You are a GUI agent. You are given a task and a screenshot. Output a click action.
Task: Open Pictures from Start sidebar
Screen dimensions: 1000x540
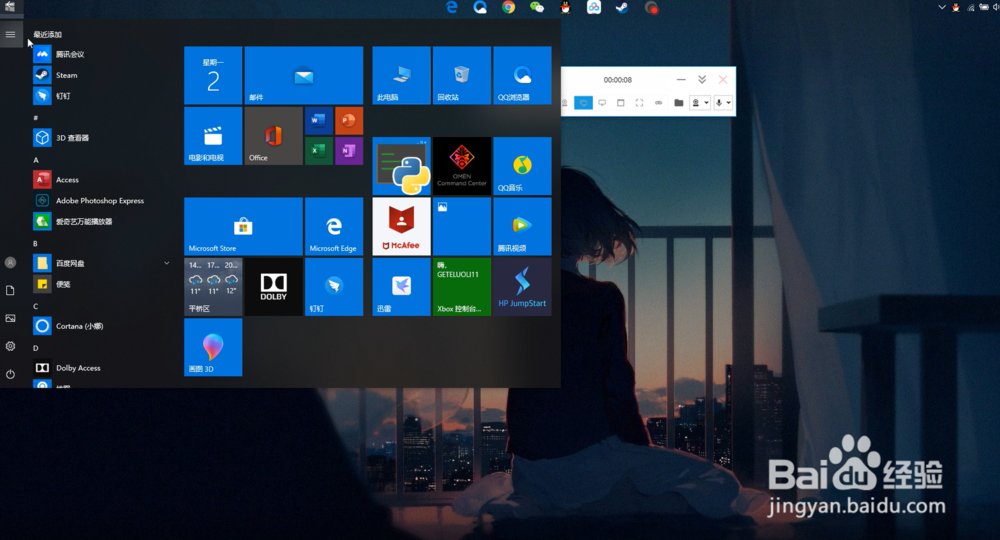10,318
